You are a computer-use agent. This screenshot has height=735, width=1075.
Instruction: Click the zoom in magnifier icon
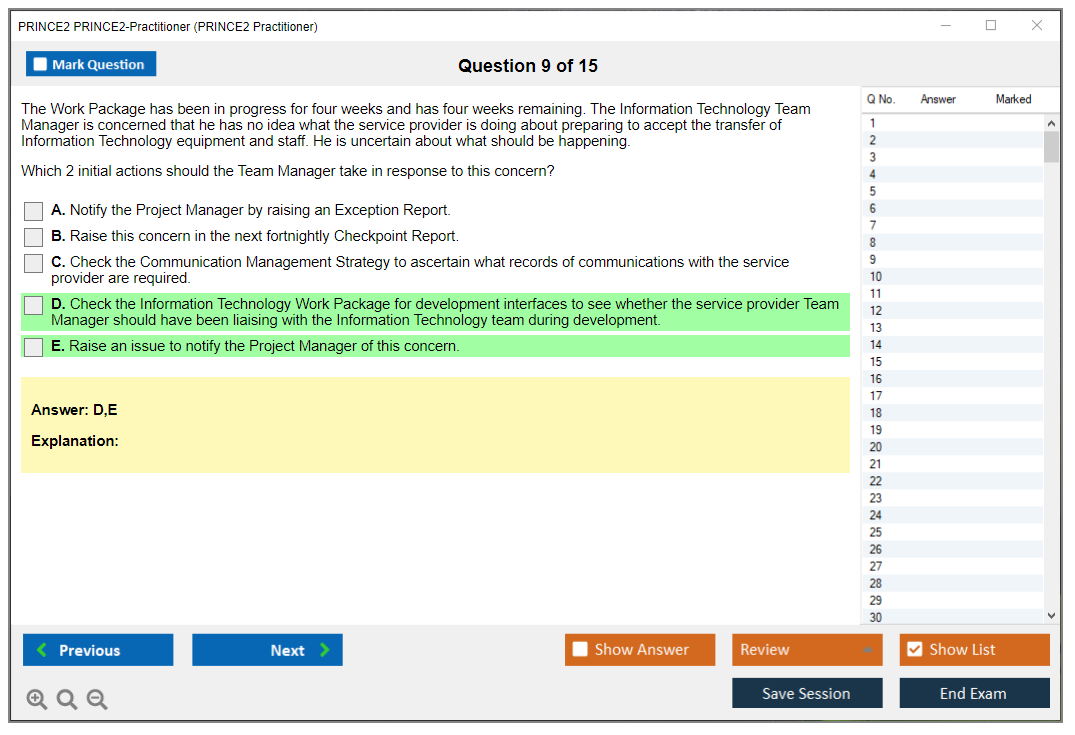tap(37, 700)
